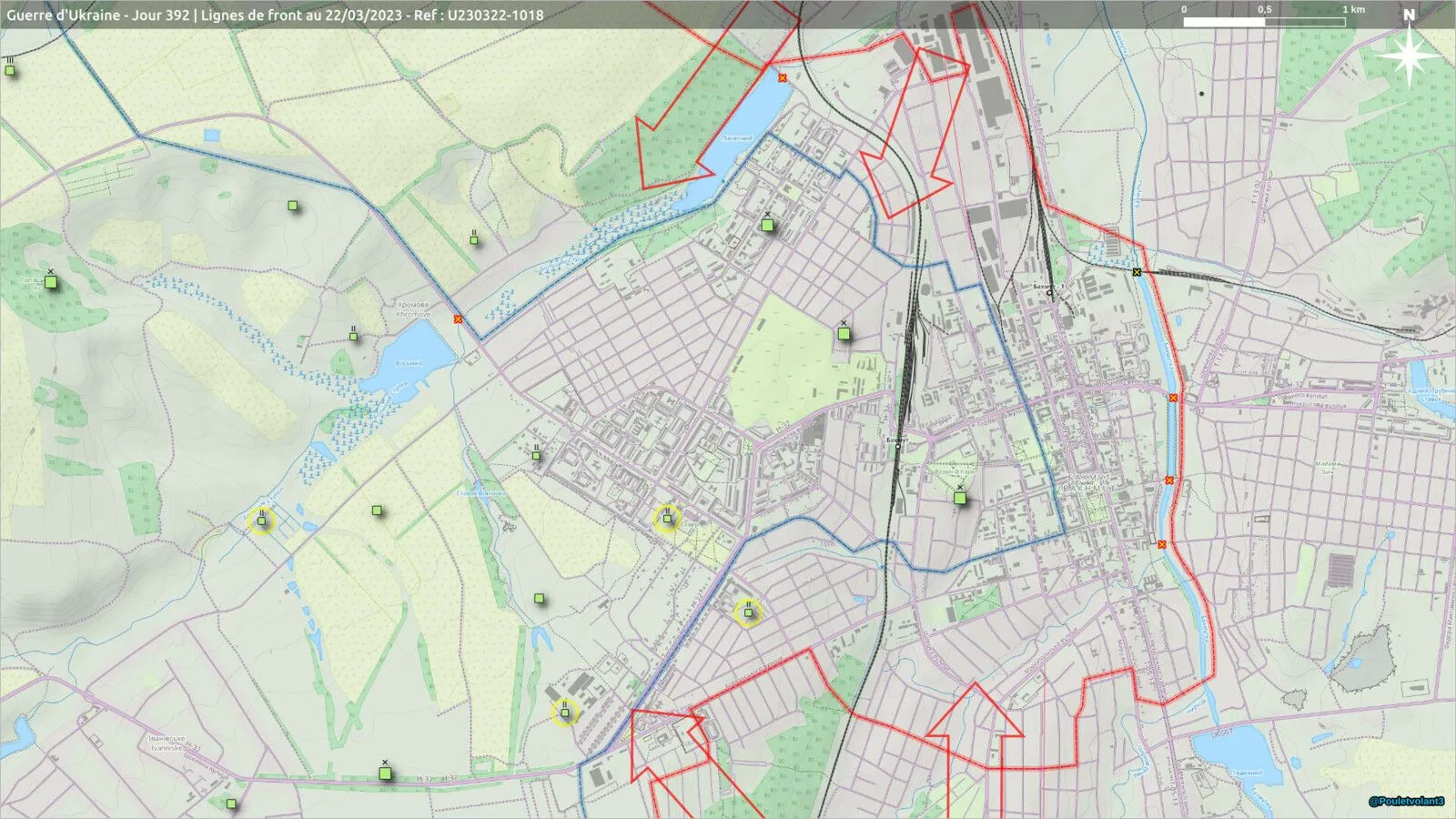The width and height of the screenshot is (1456, 819).
Task: Select yellow-circled unit marker by Stupky stream in southwest
Action: pyautogui.click(x=261, y=520)
